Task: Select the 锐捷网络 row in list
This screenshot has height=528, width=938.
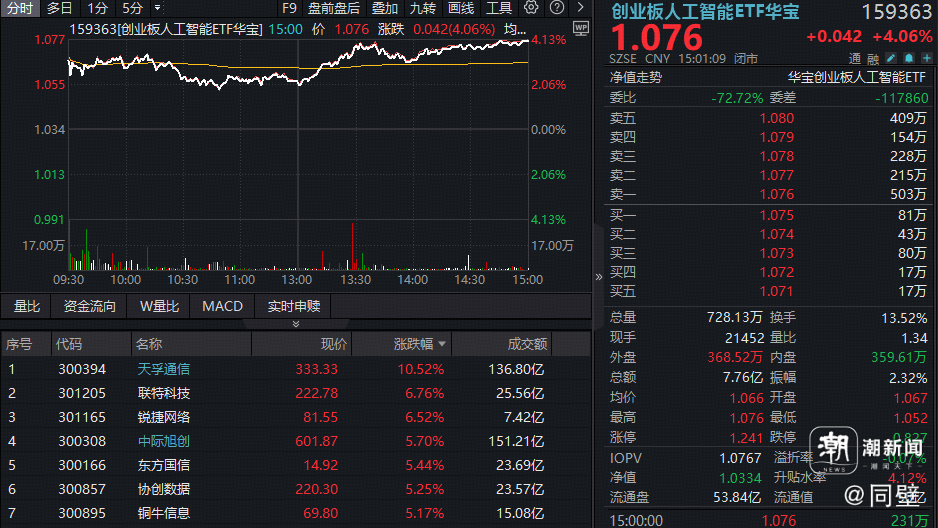Action: pos(296,417)
